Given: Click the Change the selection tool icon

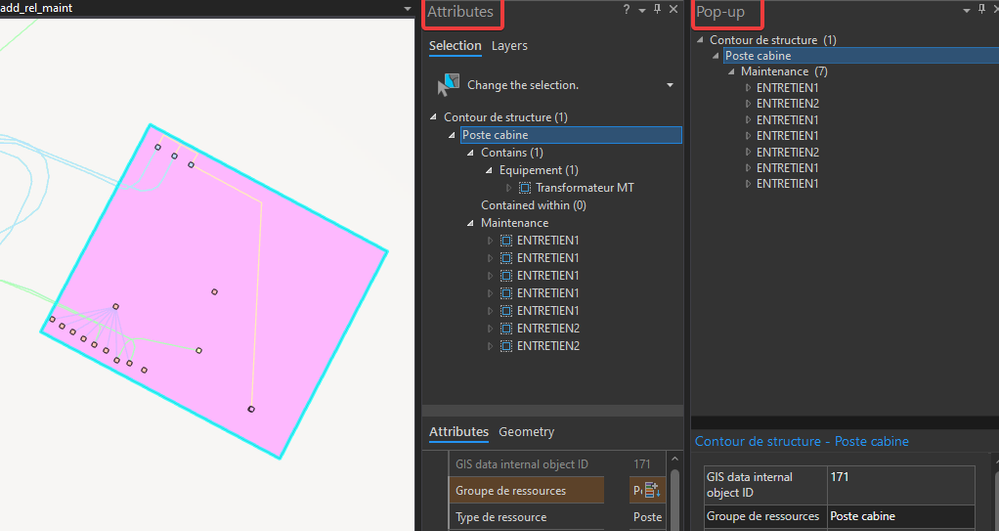Looking at the screenshot, I should (x=449, y=85).
